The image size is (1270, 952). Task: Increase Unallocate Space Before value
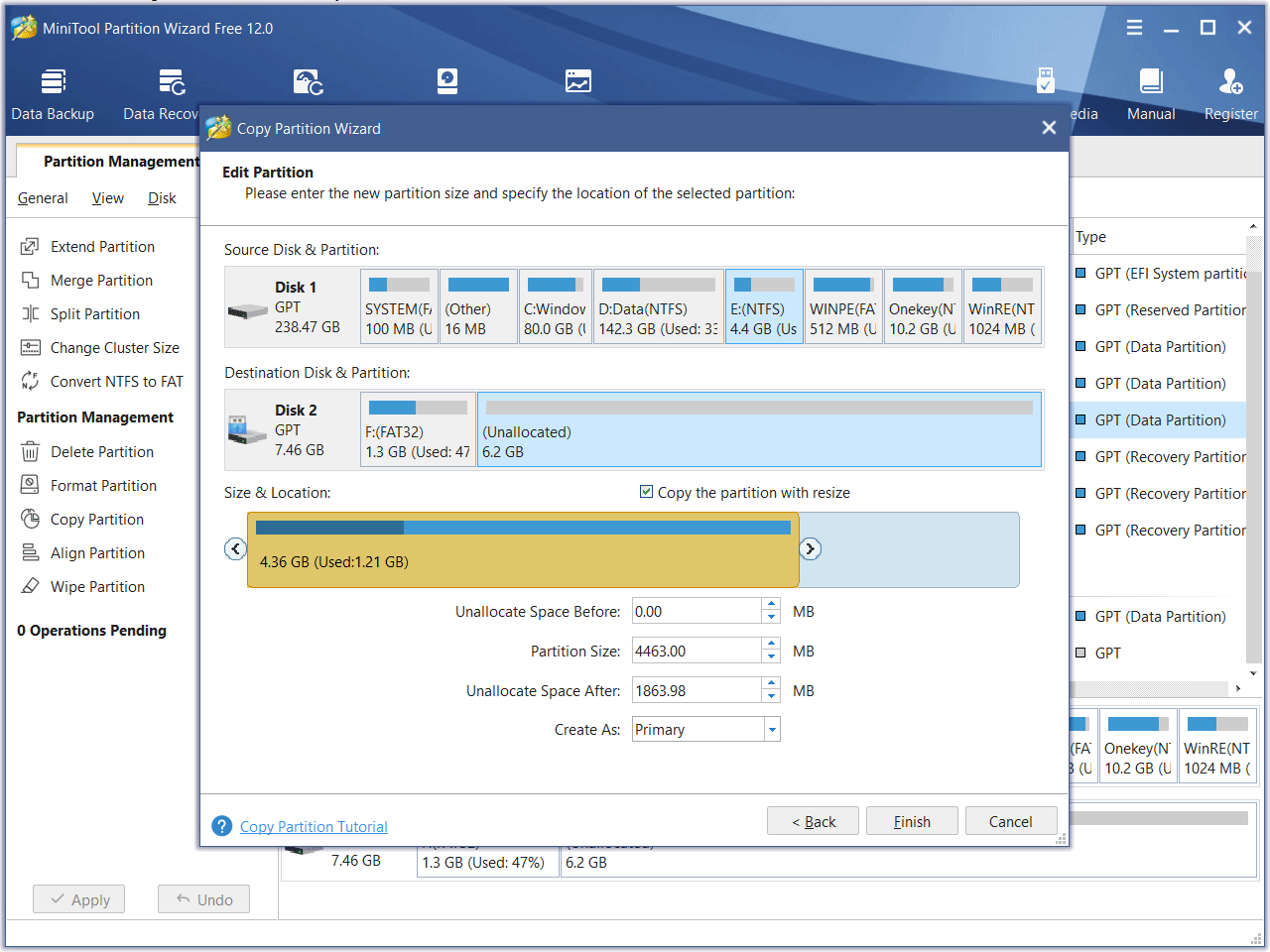[771, 605]
